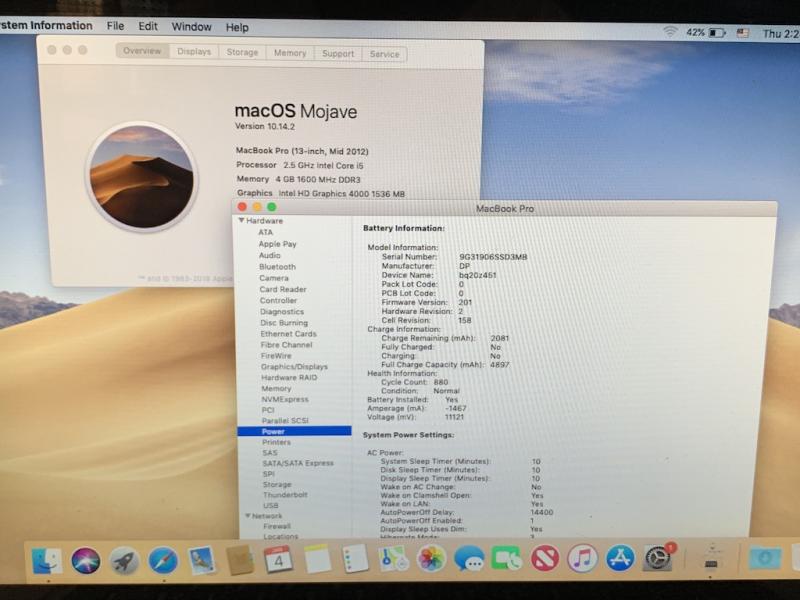Open iTunes icon in dock
The image size is (800, 600).
click(x=582, y=558)
